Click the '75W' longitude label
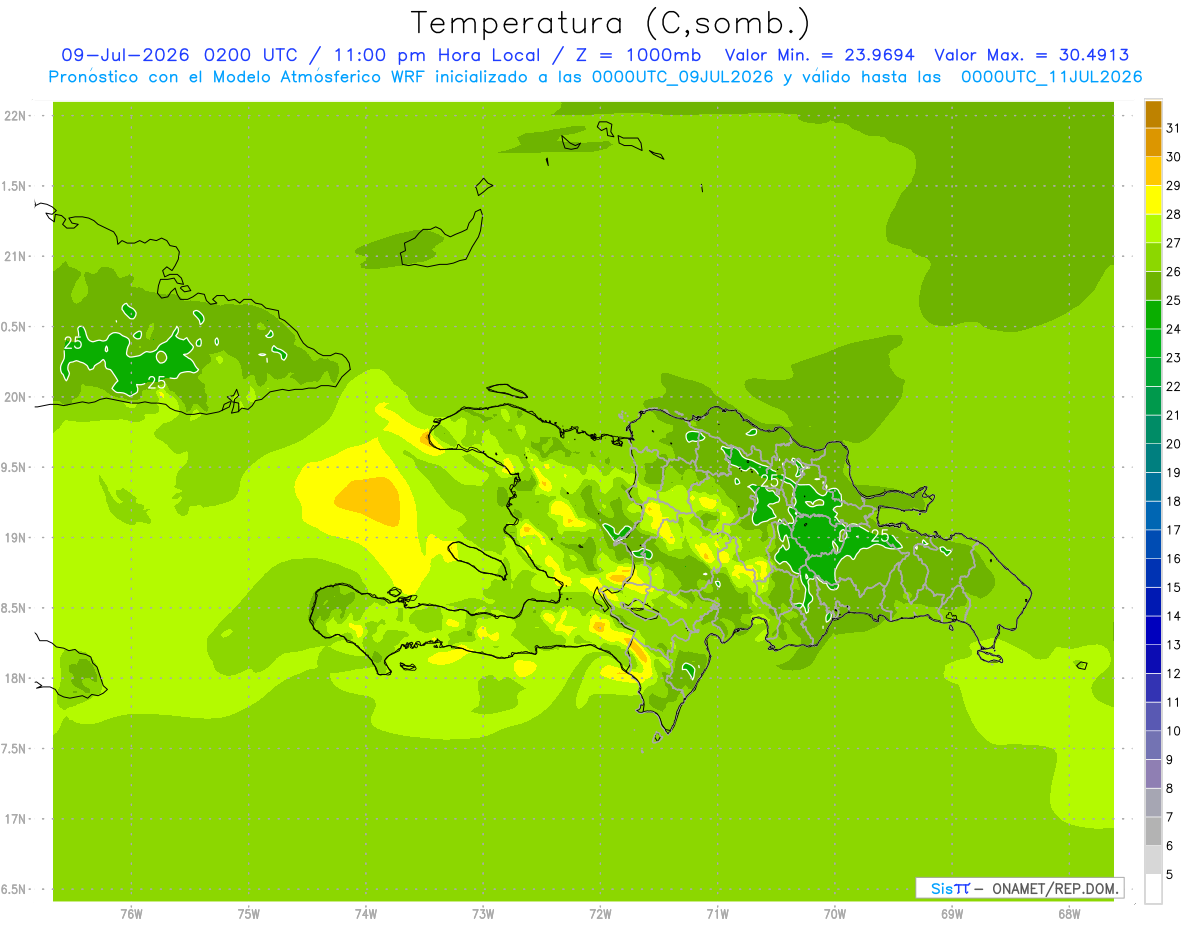1200x927 pixels. pyautogui.click(x=249, y=913)
